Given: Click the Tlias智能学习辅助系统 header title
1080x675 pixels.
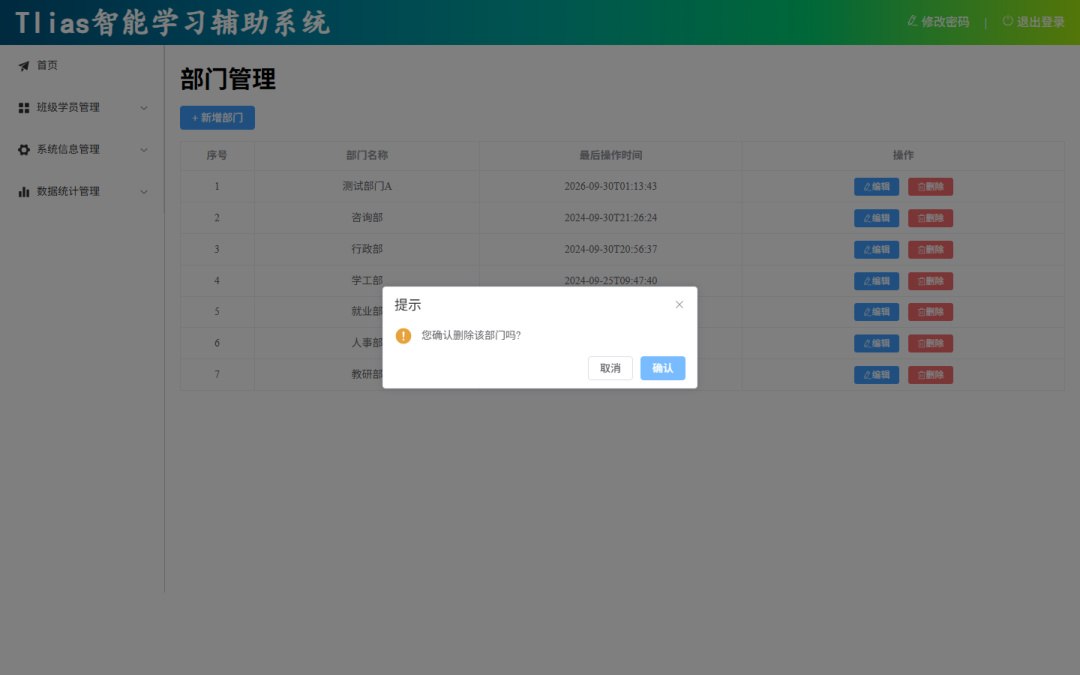Looking at the screenshot, I should tap(172, 23).
